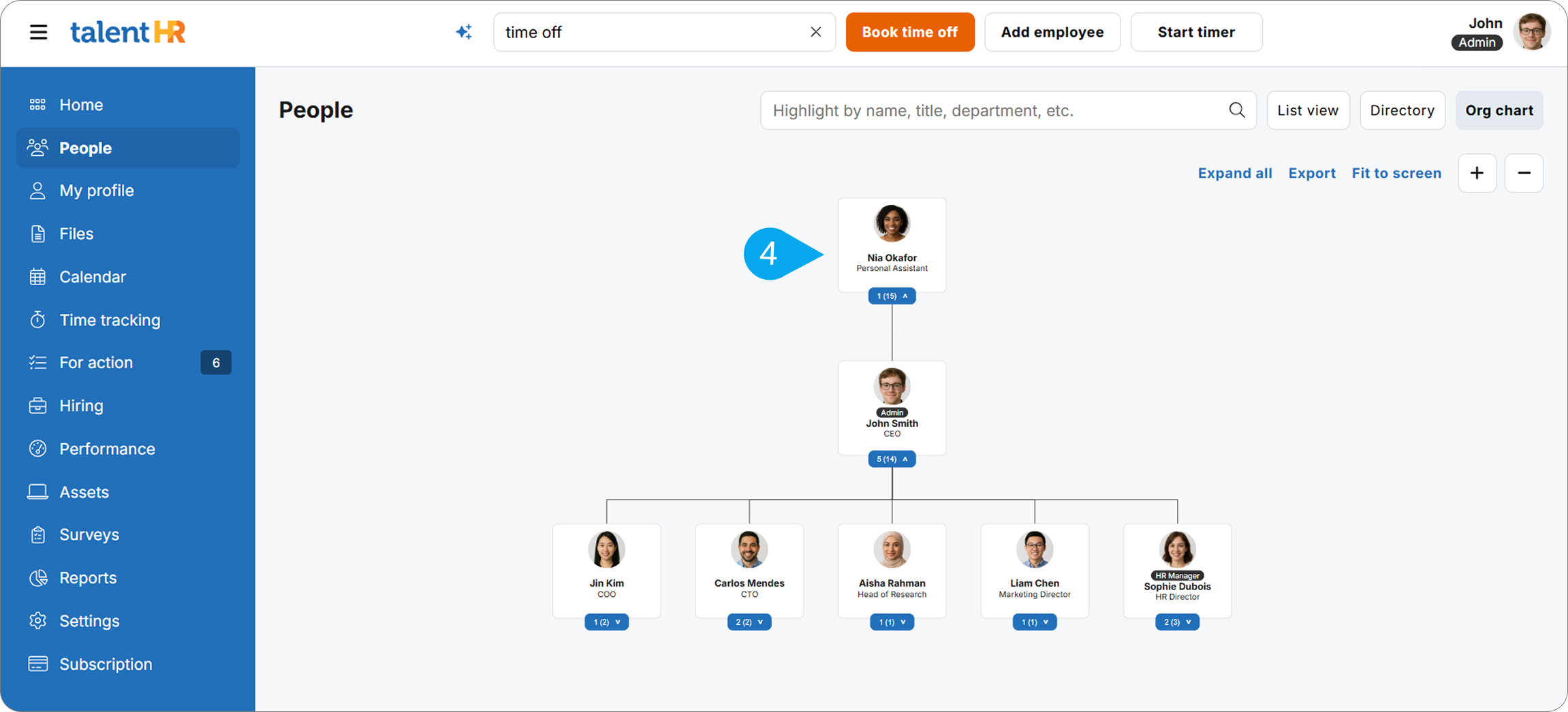The height and width of the screenshot is (712, 1568).
Task: Zoom in with the plus control
Action: [x=1477, y=173]
